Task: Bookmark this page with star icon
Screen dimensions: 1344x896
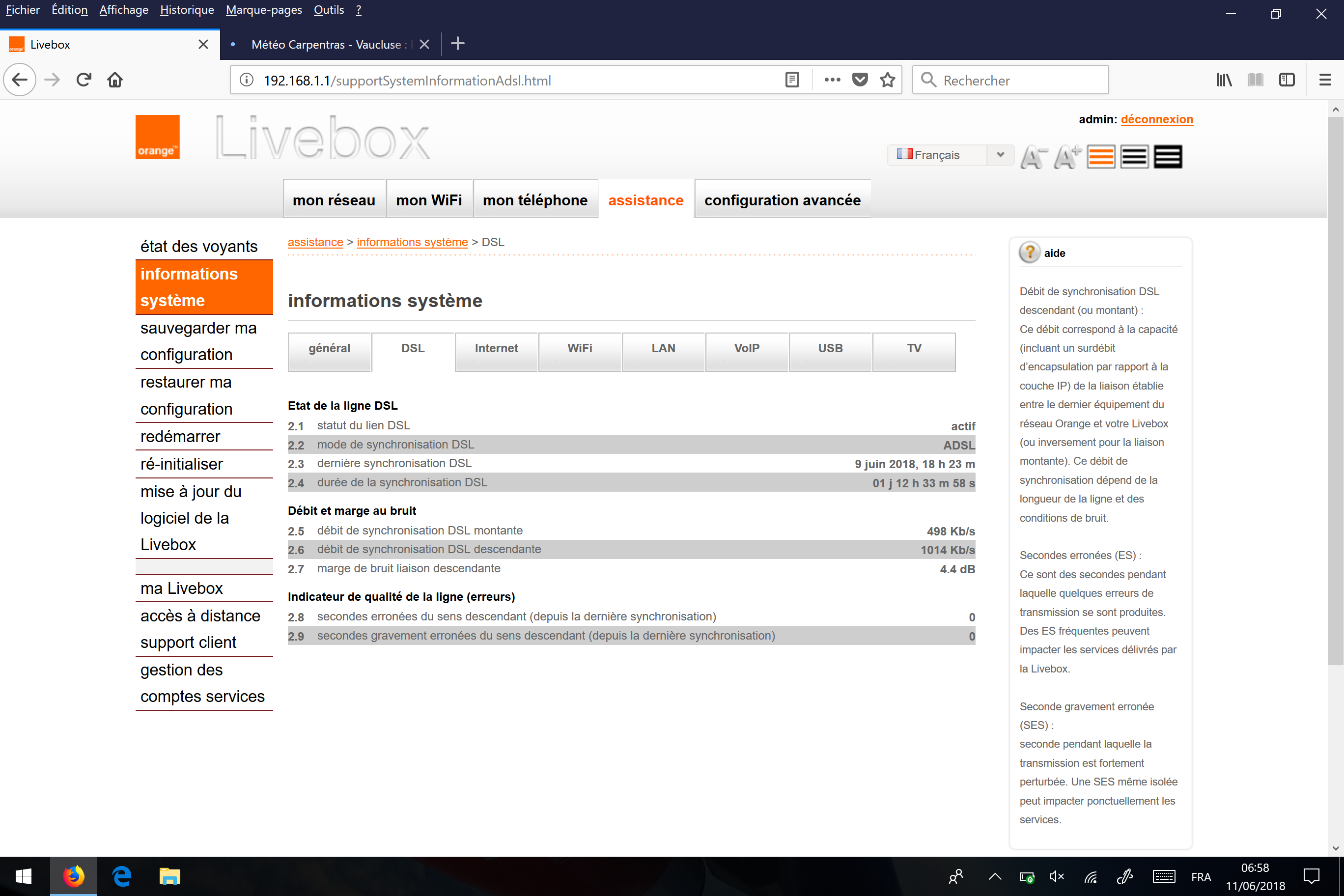Action: tap(887, 80)
